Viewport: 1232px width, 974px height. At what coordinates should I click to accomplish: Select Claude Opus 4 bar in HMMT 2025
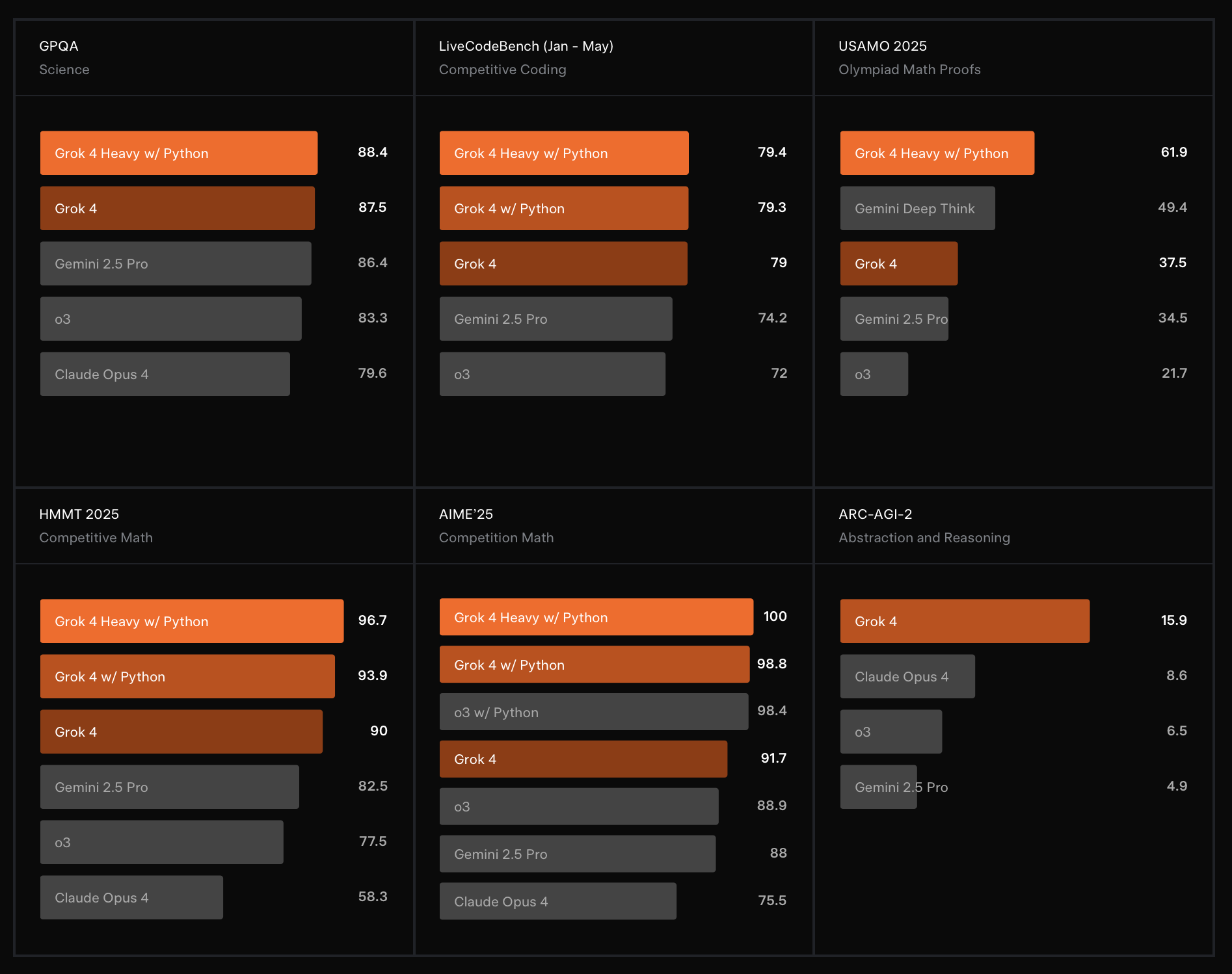pos(131,897)
